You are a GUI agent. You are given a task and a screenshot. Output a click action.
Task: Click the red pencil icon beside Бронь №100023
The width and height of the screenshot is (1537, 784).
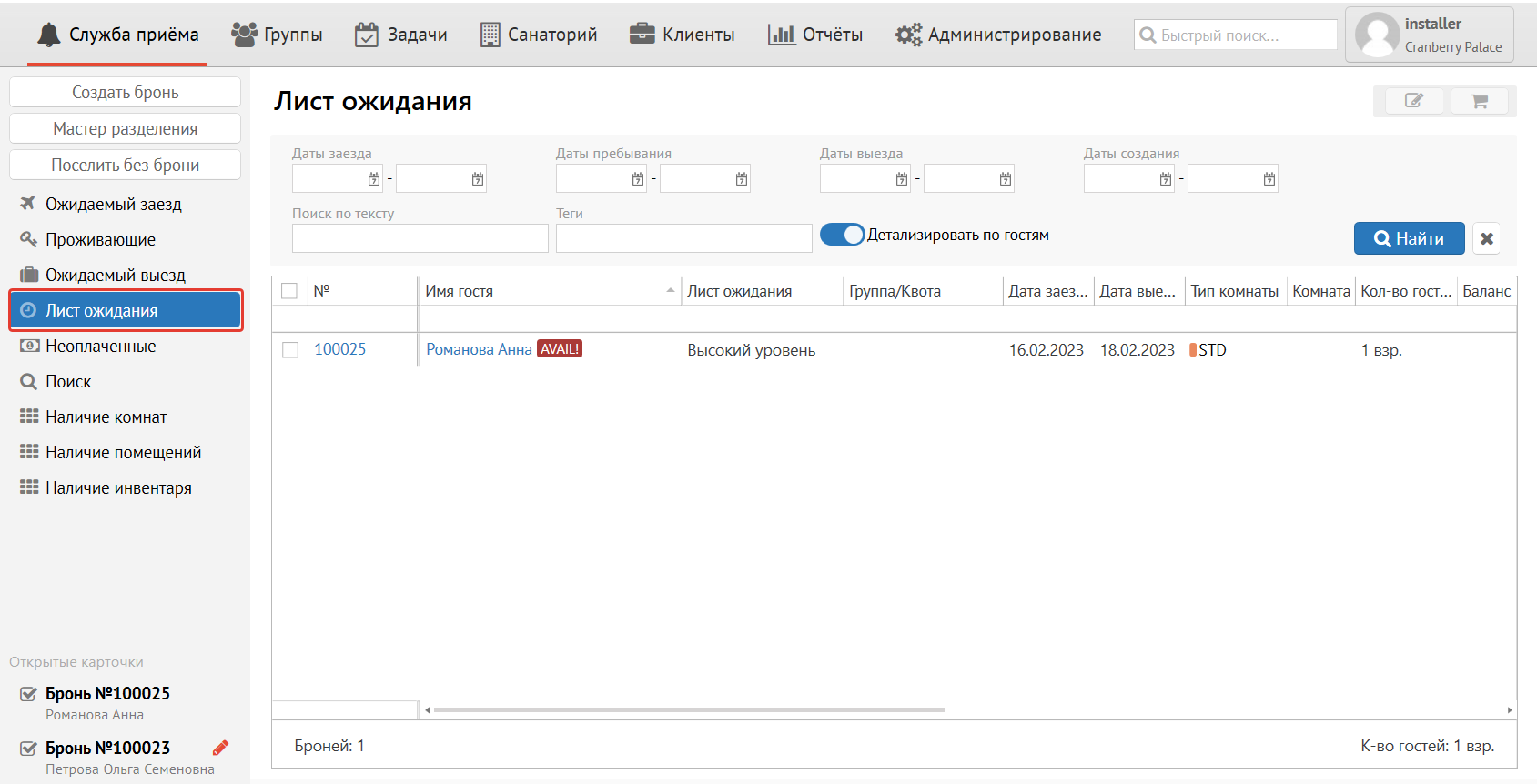click(220, 748)
